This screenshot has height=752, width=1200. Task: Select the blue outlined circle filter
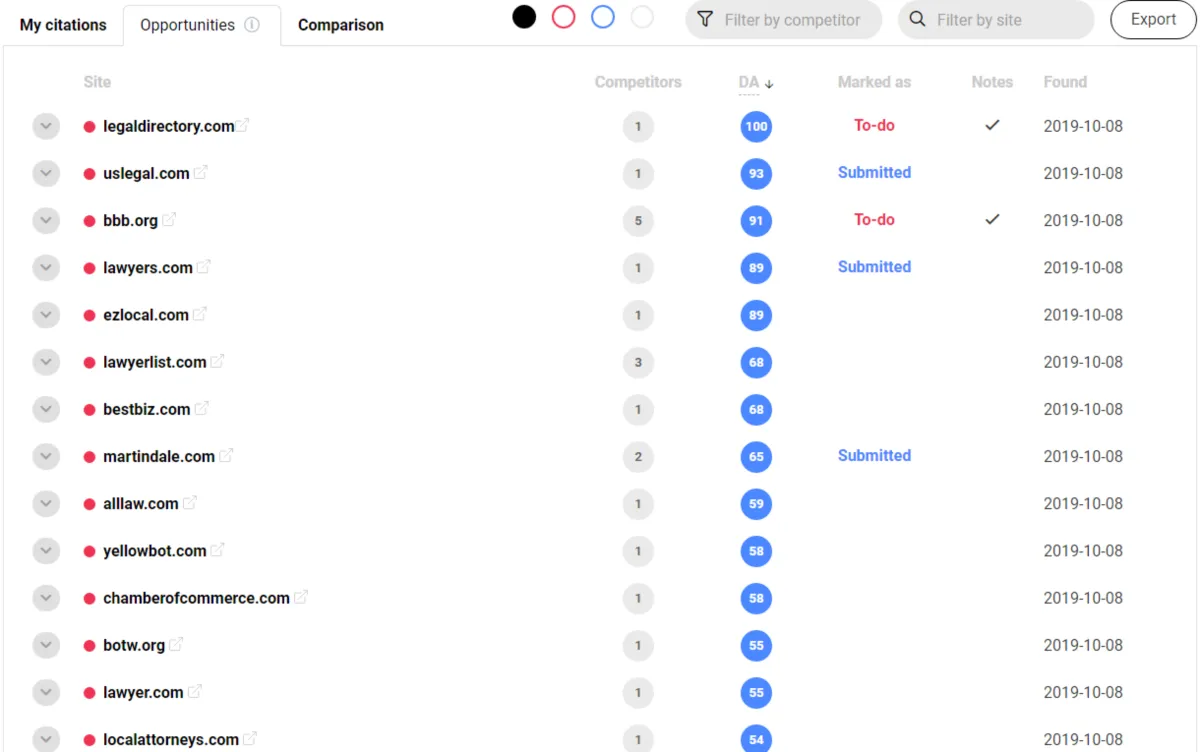pyautogui.click(x=602, y=17)
